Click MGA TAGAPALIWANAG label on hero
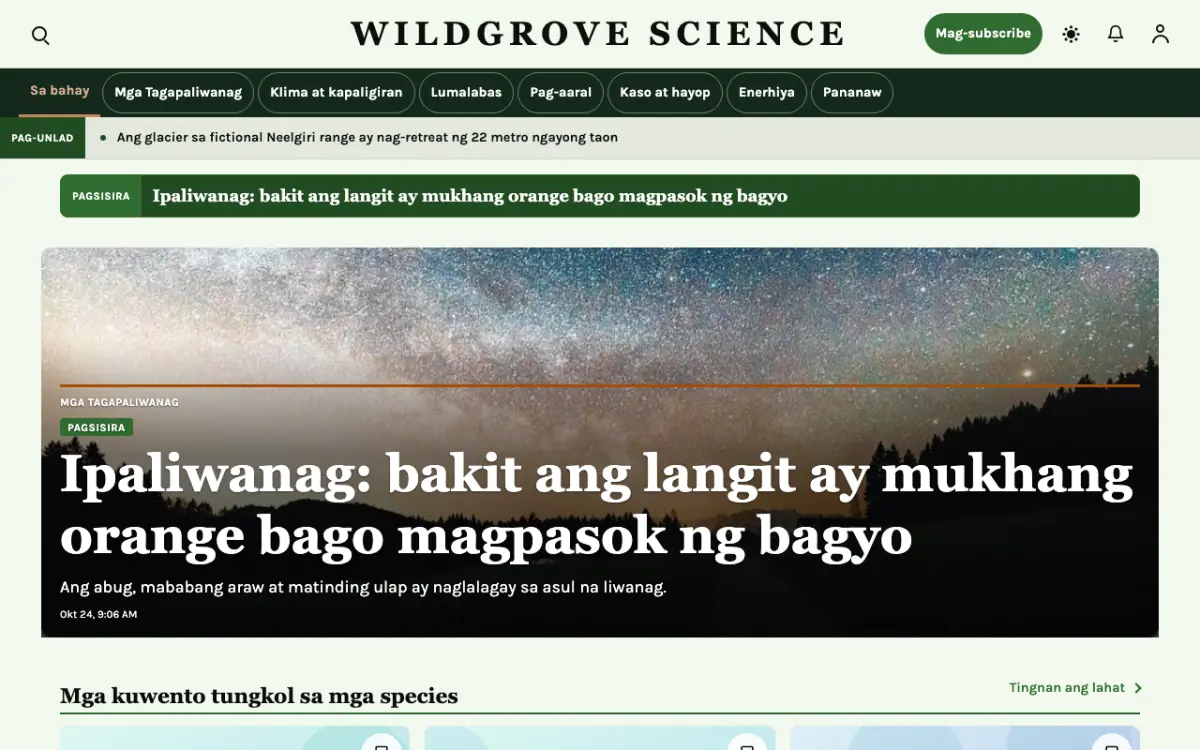1200x750 pixels. coord(119,402)
